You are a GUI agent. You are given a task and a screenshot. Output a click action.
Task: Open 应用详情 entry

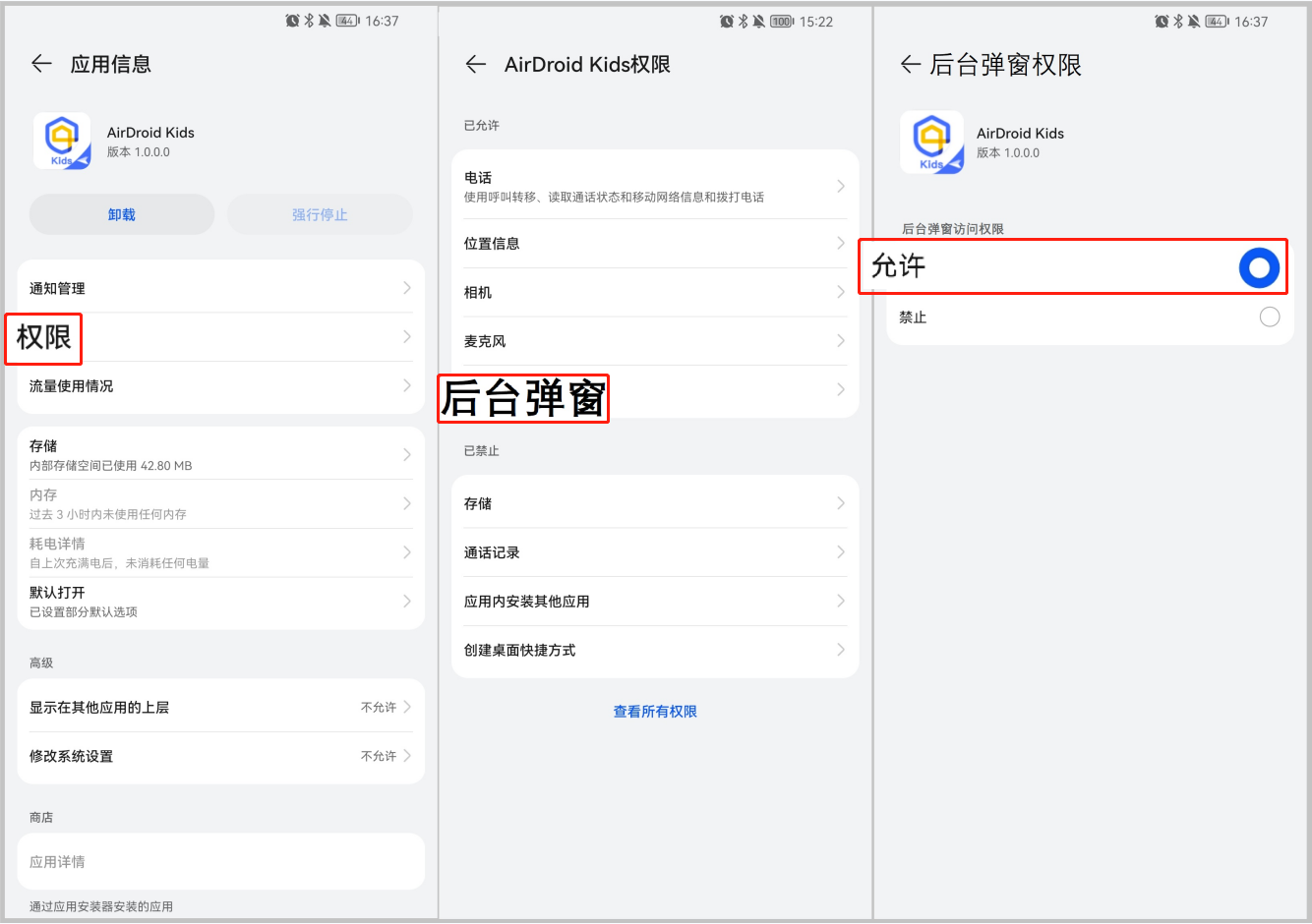pyautogui.click(x=221, y=862)
